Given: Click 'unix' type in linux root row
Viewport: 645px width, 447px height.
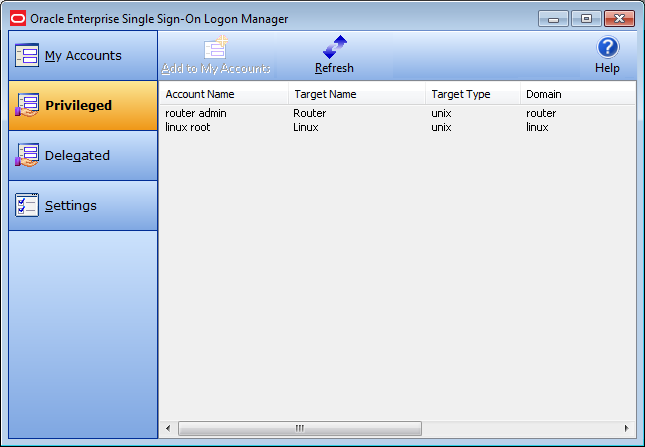Looking at the screenshot, I should [x=441, y=127].
